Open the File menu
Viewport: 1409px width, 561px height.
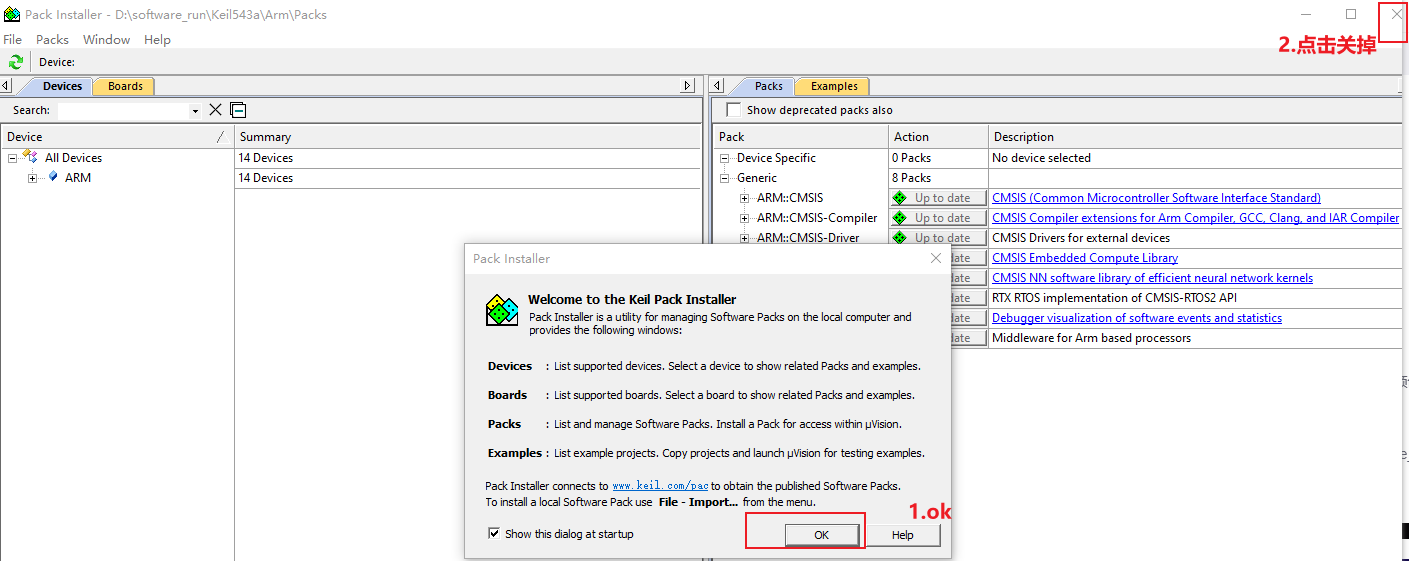point(12,39)
